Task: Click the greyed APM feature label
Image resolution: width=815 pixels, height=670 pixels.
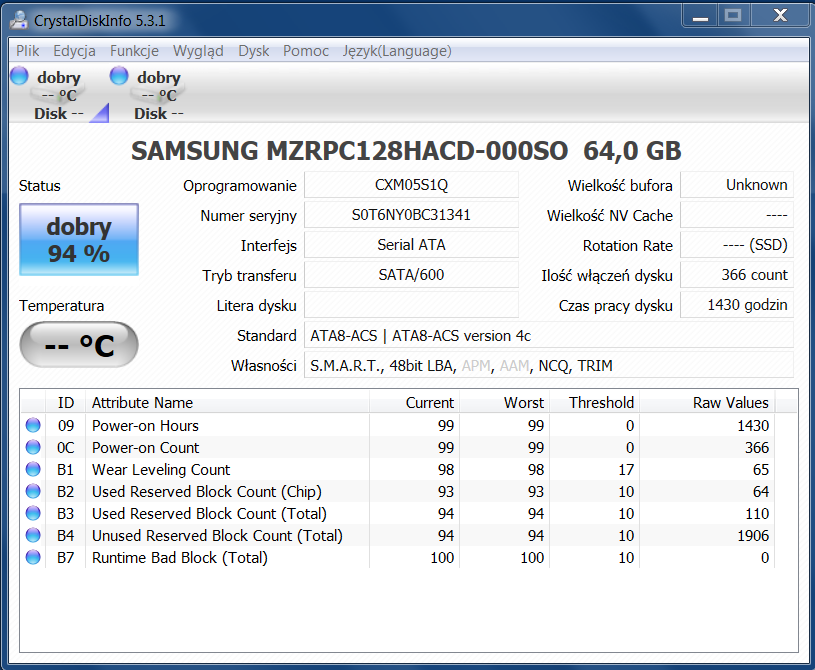Action: [476, 366]
